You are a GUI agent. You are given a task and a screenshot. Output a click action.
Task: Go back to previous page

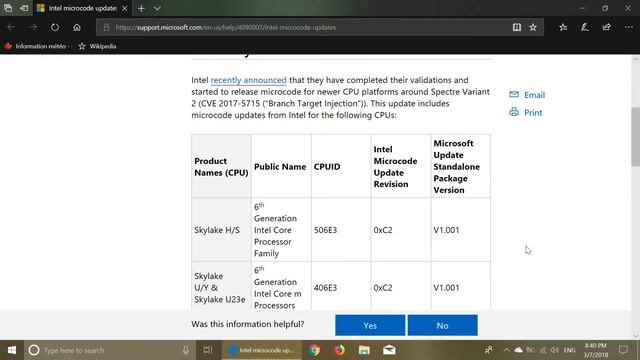(x=11, y=27)
